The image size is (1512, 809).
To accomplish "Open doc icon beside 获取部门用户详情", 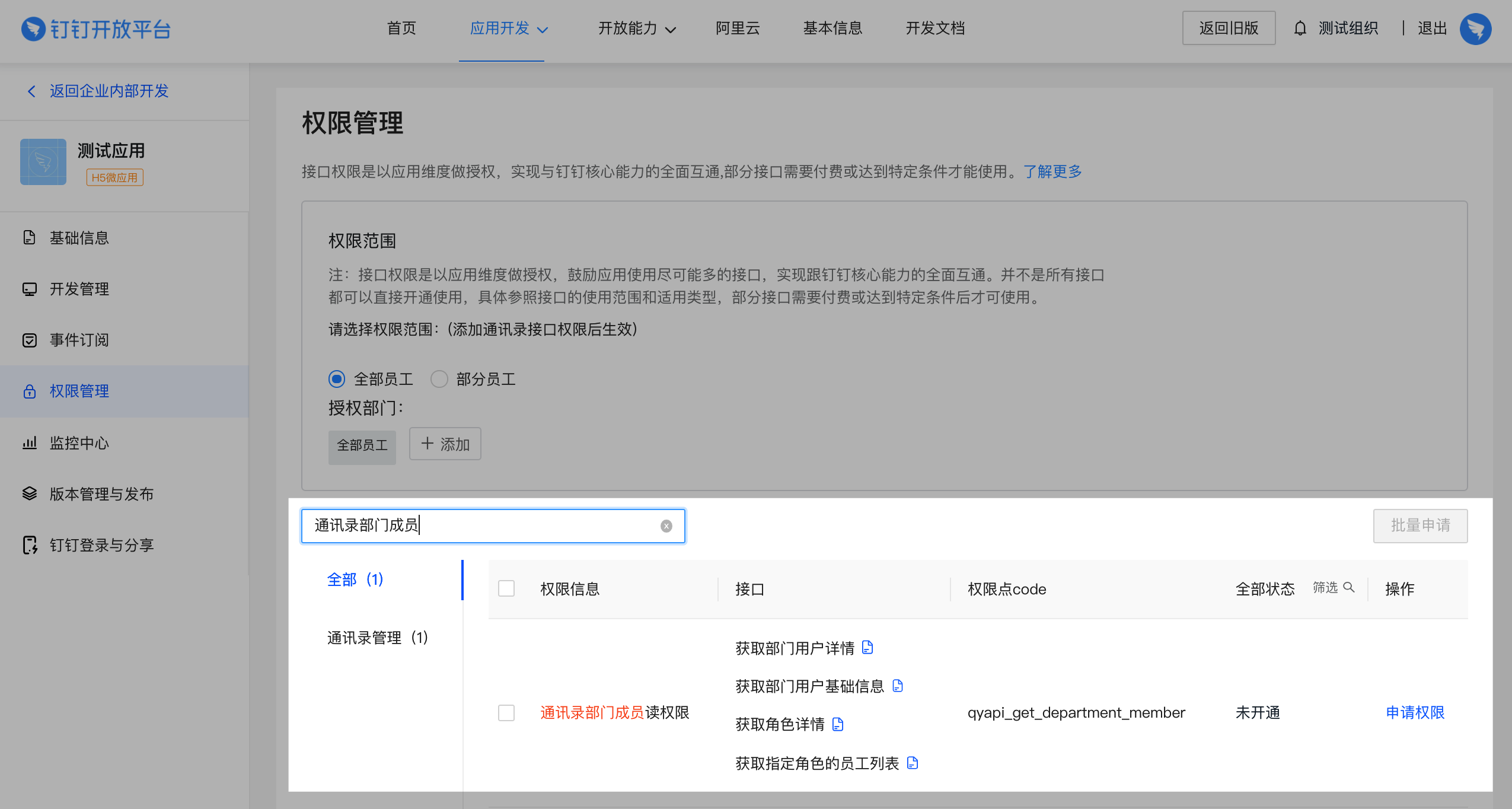I will pyautogui.click(x=867, y=647).
